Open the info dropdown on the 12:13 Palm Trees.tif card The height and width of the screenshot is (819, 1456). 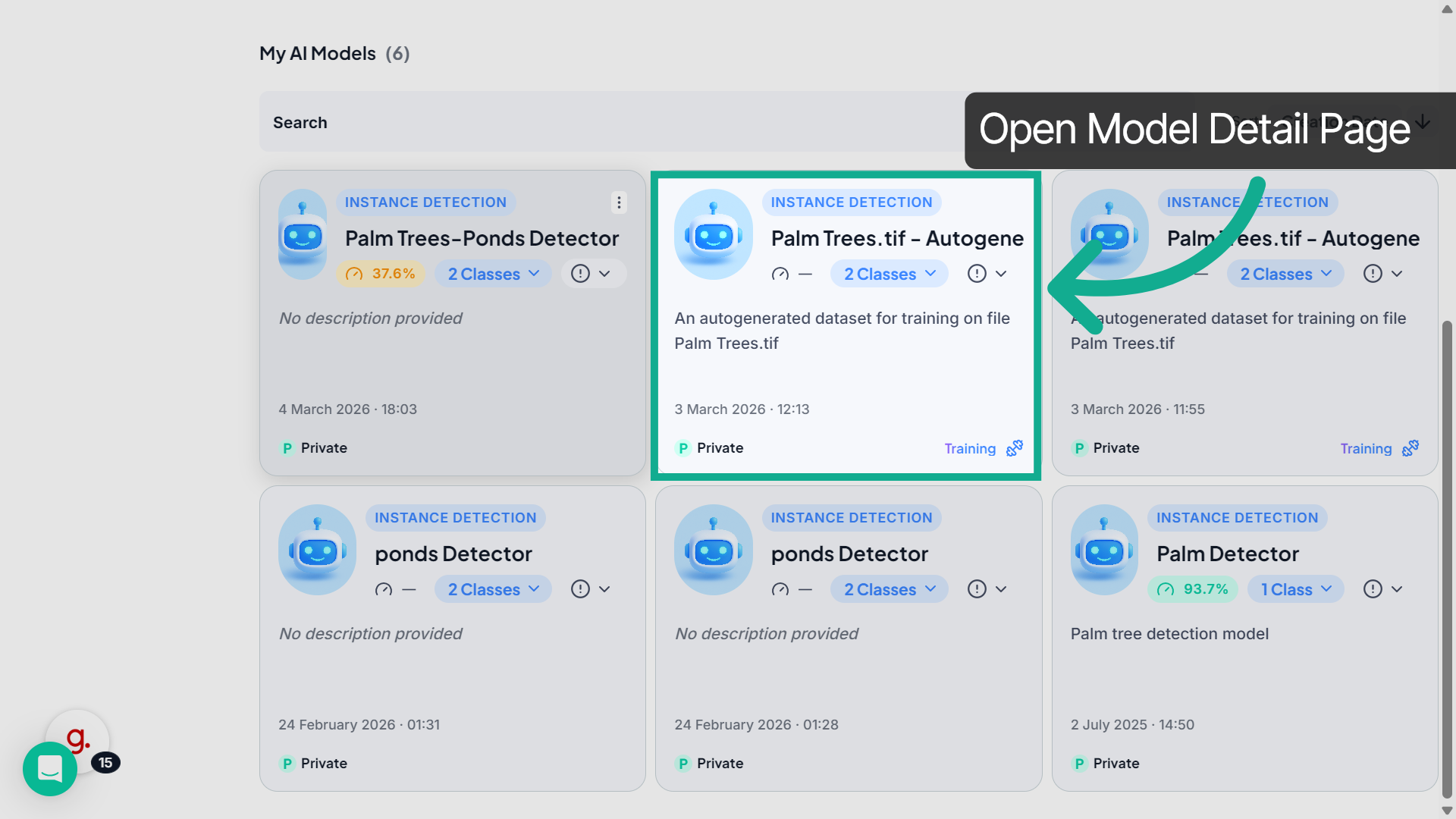[x=987, y=274]
